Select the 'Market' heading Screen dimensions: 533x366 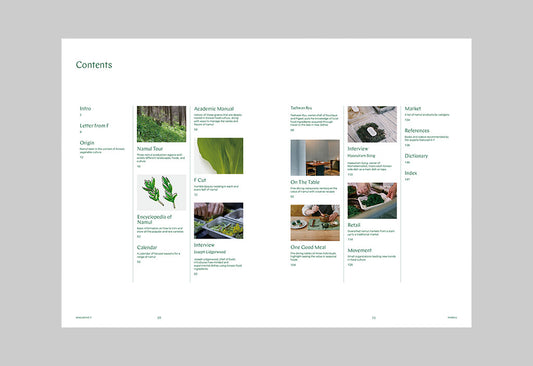pyautogui.click(x=413, y=108)
